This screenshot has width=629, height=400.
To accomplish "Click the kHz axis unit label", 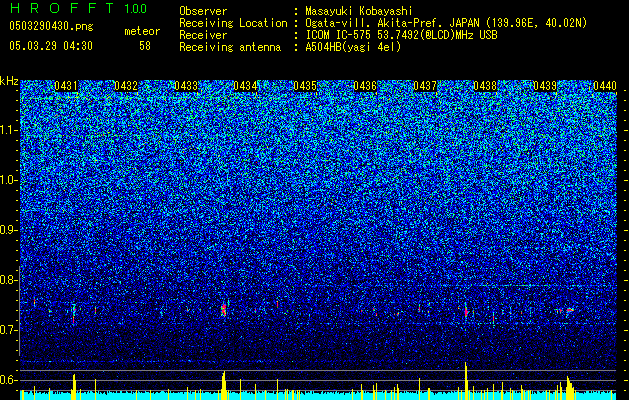I will (9, 81).
